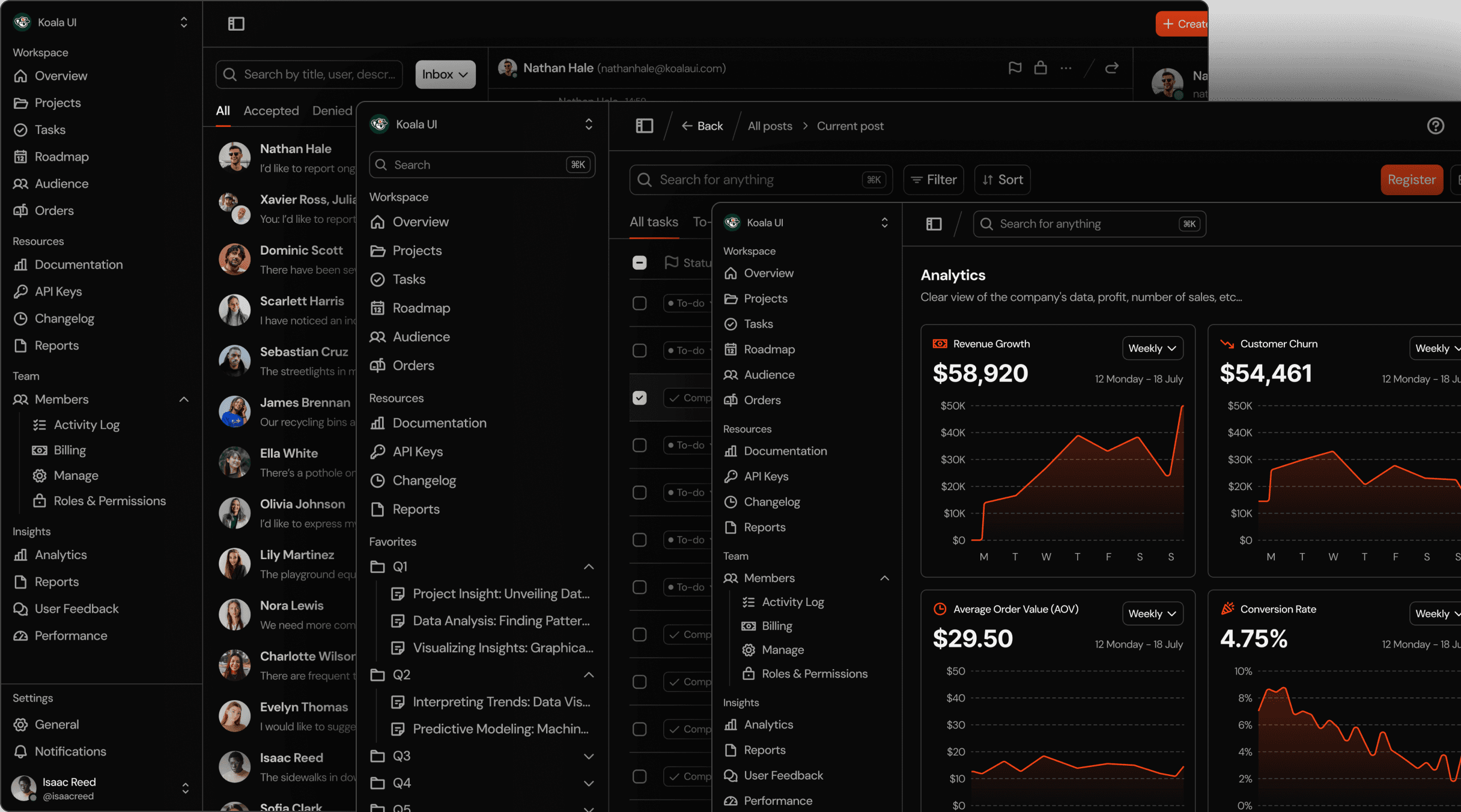Select the All tasks tab
Viewport: 1461px width, 812px height.
[x=654, y=222]
